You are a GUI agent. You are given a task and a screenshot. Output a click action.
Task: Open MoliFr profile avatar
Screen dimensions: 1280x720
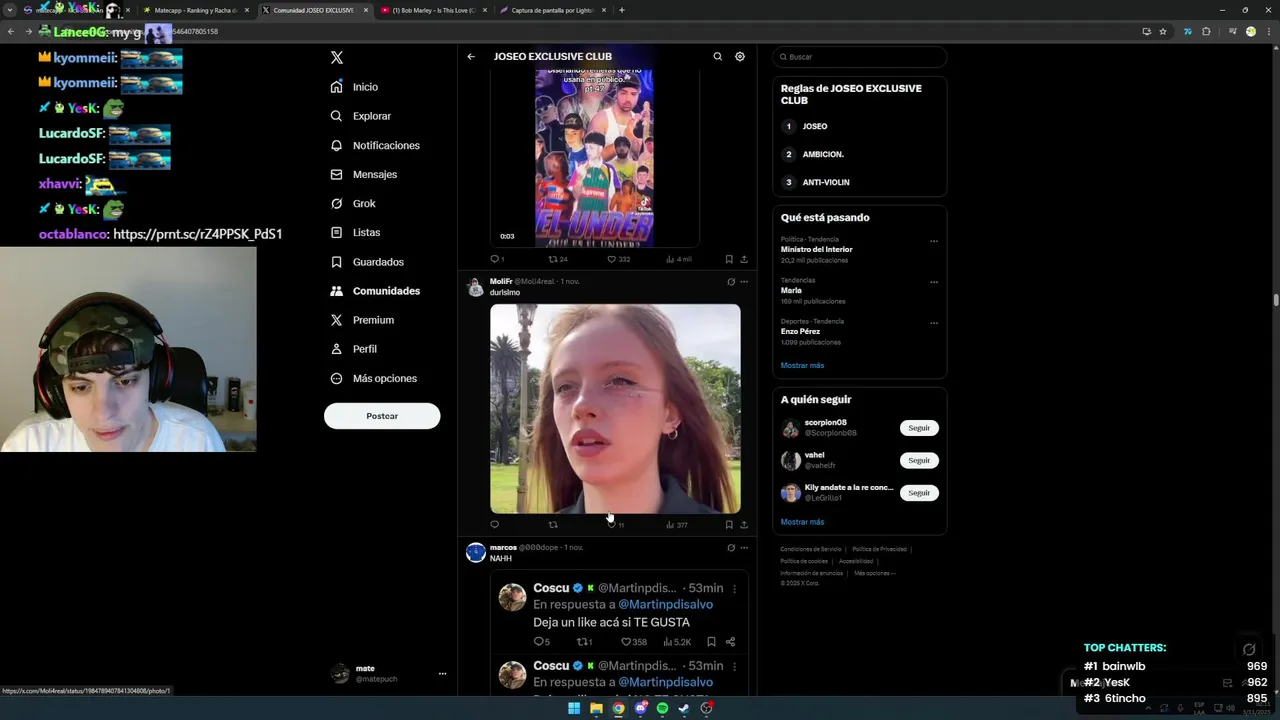coord(476,287)
